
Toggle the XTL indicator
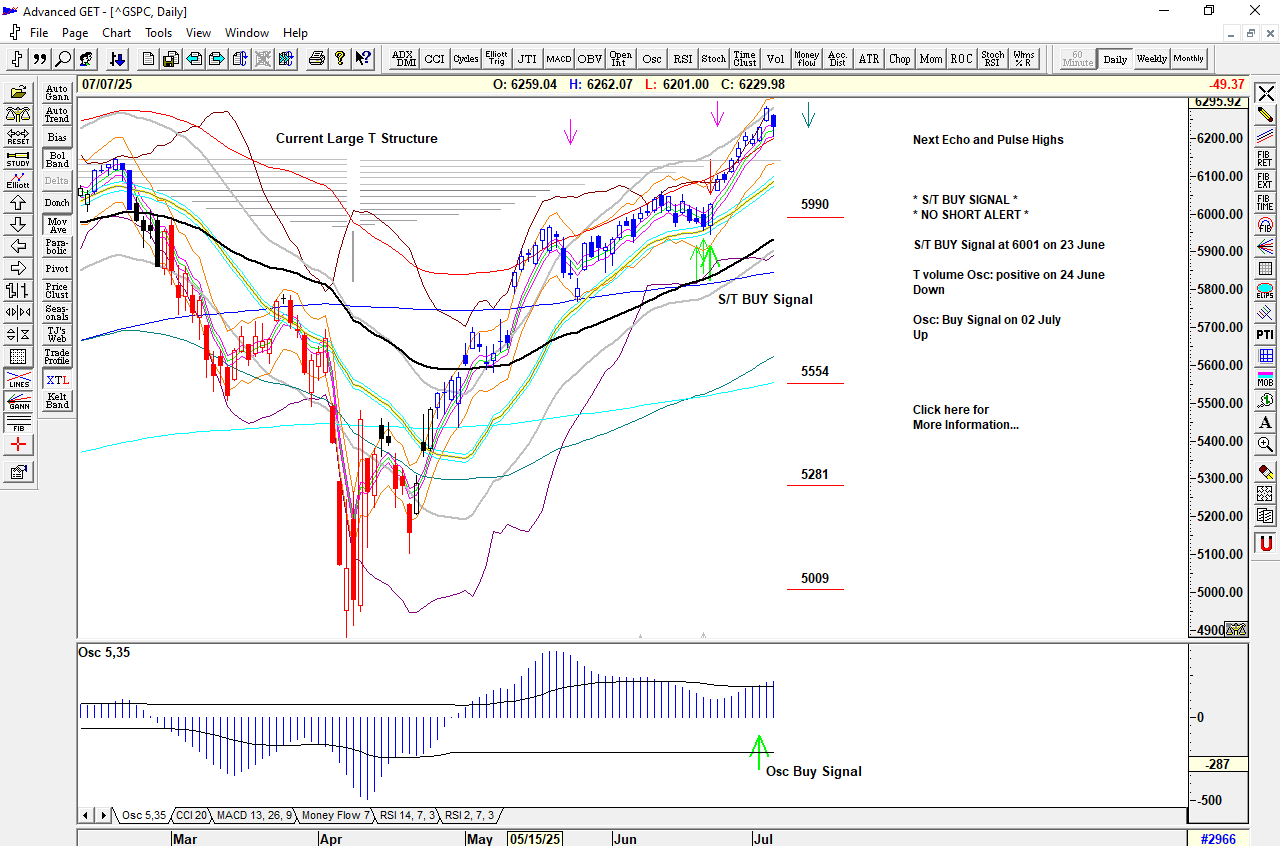coord(57,381)
